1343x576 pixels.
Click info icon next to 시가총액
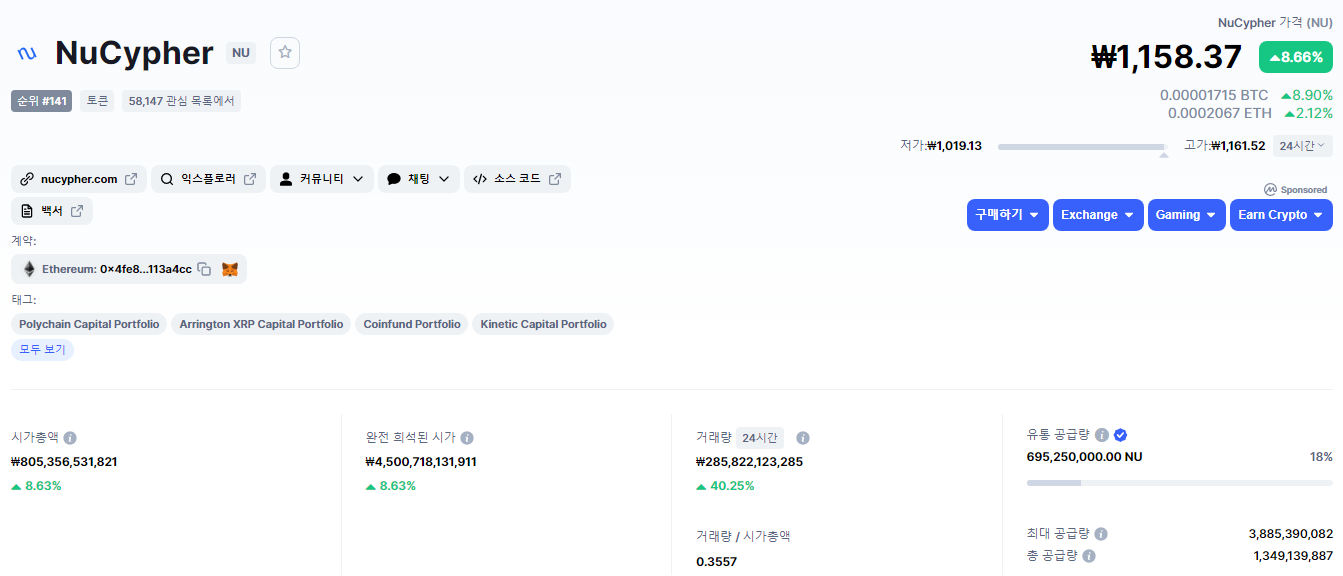click(70, 438)
